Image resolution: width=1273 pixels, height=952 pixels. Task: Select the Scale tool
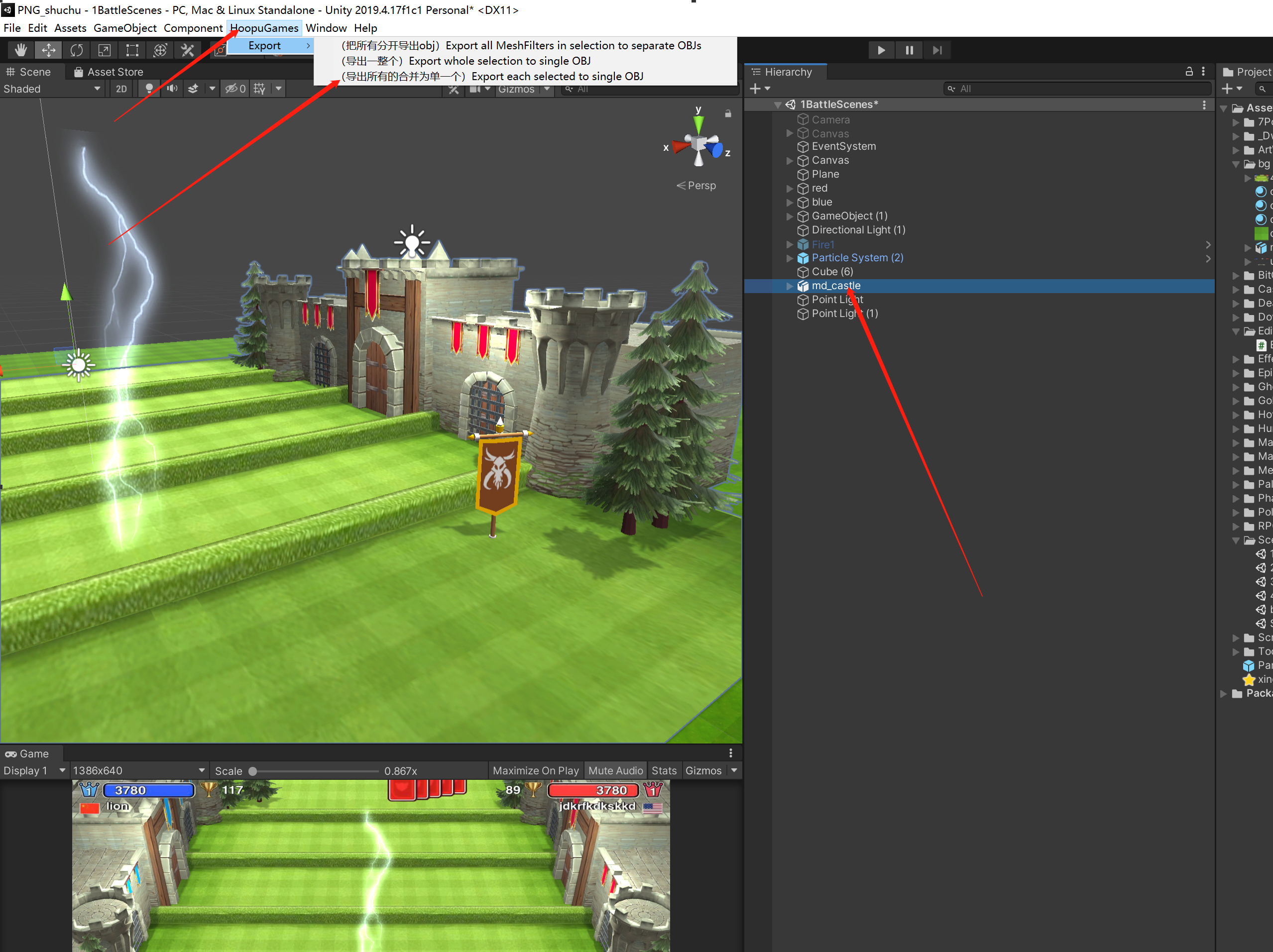104,50
